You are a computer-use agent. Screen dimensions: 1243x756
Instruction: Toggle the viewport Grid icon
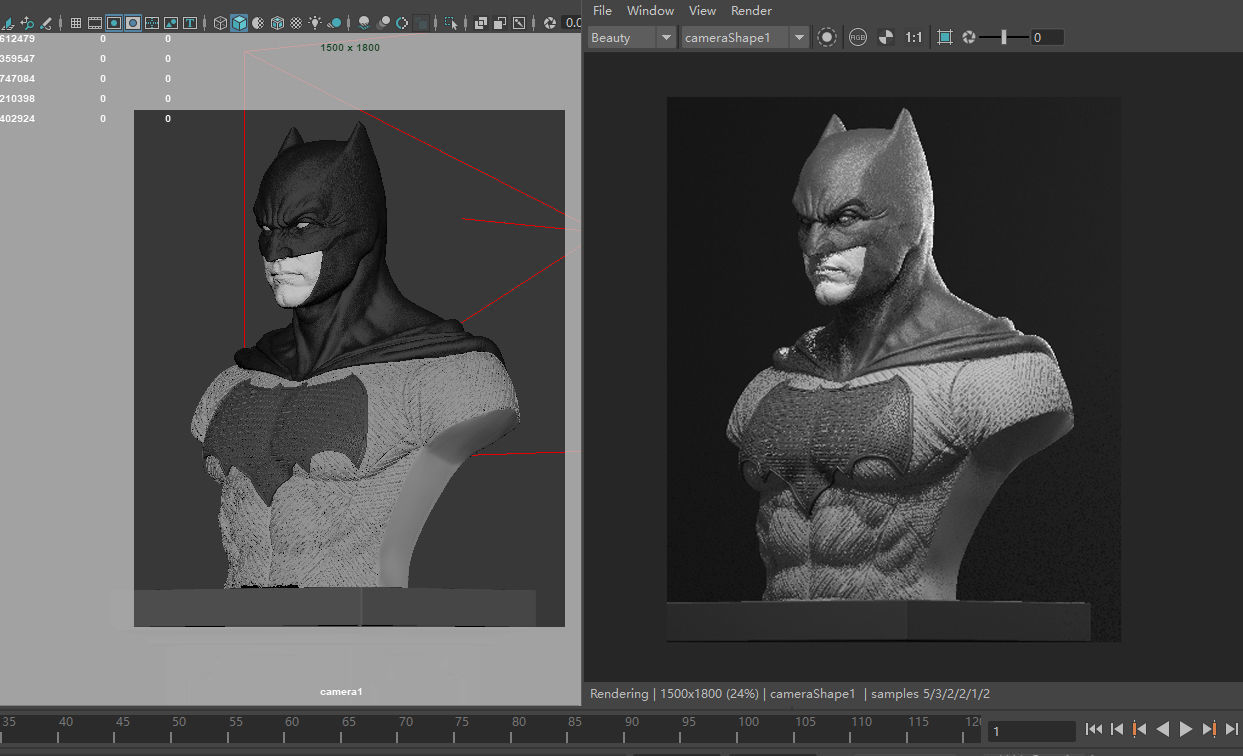point(75,22)
